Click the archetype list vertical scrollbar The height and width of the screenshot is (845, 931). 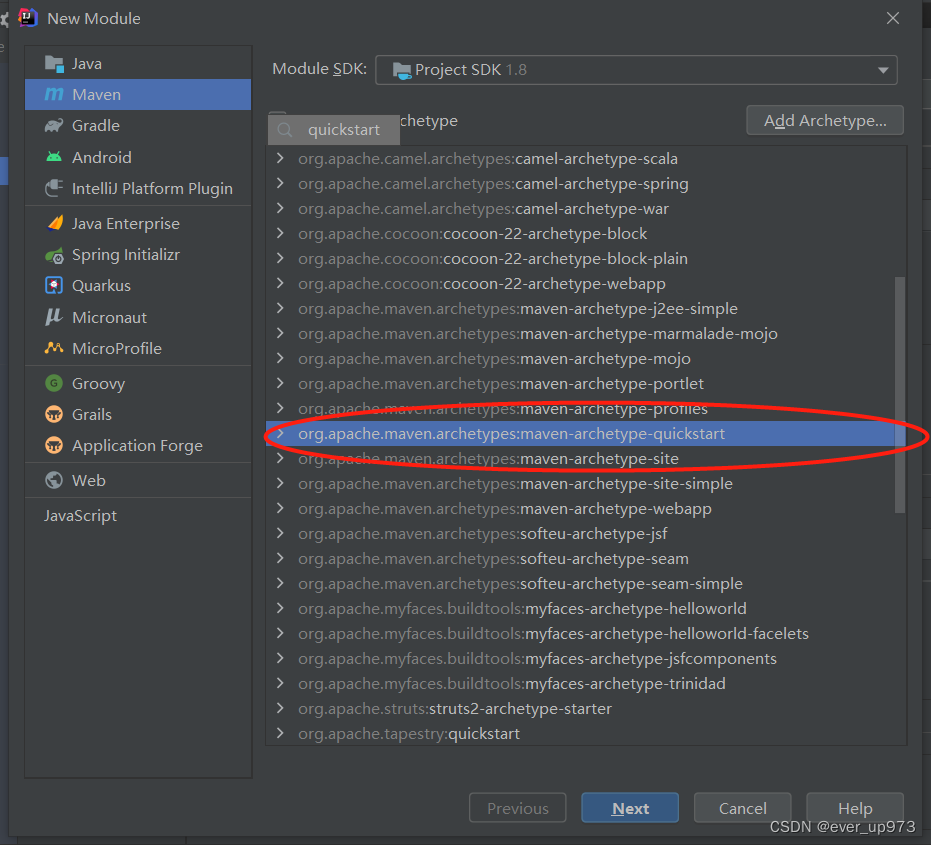[900, 394]
